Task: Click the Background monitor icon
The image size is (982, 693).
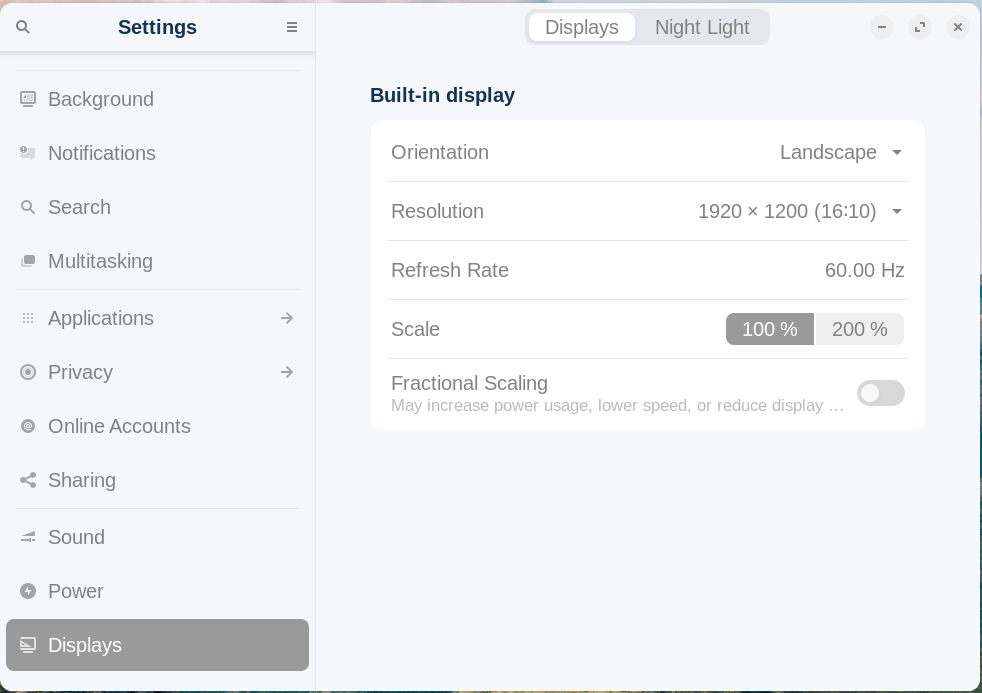Action: pos(28,99)
